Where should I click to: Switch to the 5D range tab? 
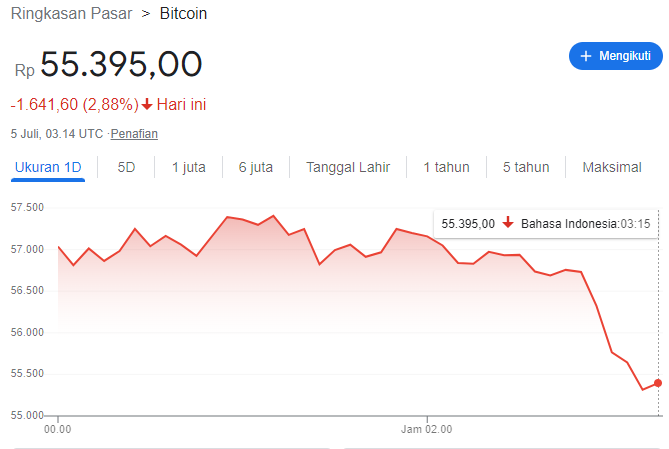coord(126,167)
